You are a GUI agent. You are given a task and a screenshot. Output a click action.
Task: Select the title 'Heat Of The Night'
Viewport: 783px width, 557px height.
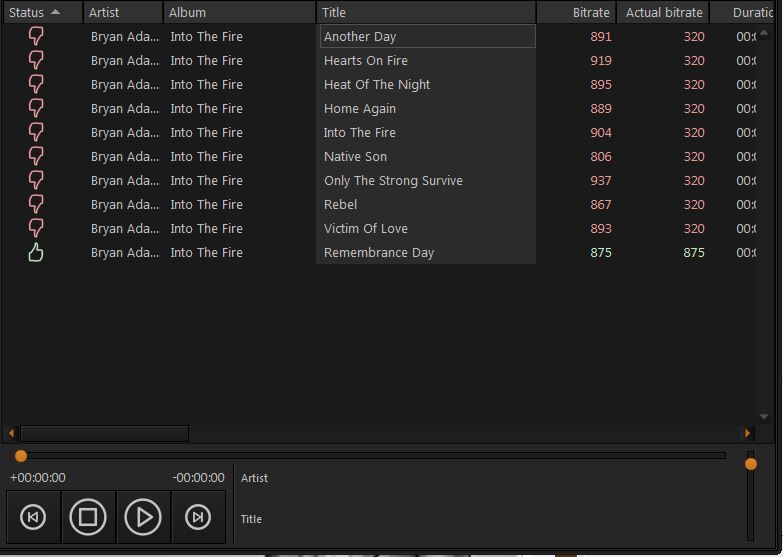pyautogui.click(x=377, y=84)
